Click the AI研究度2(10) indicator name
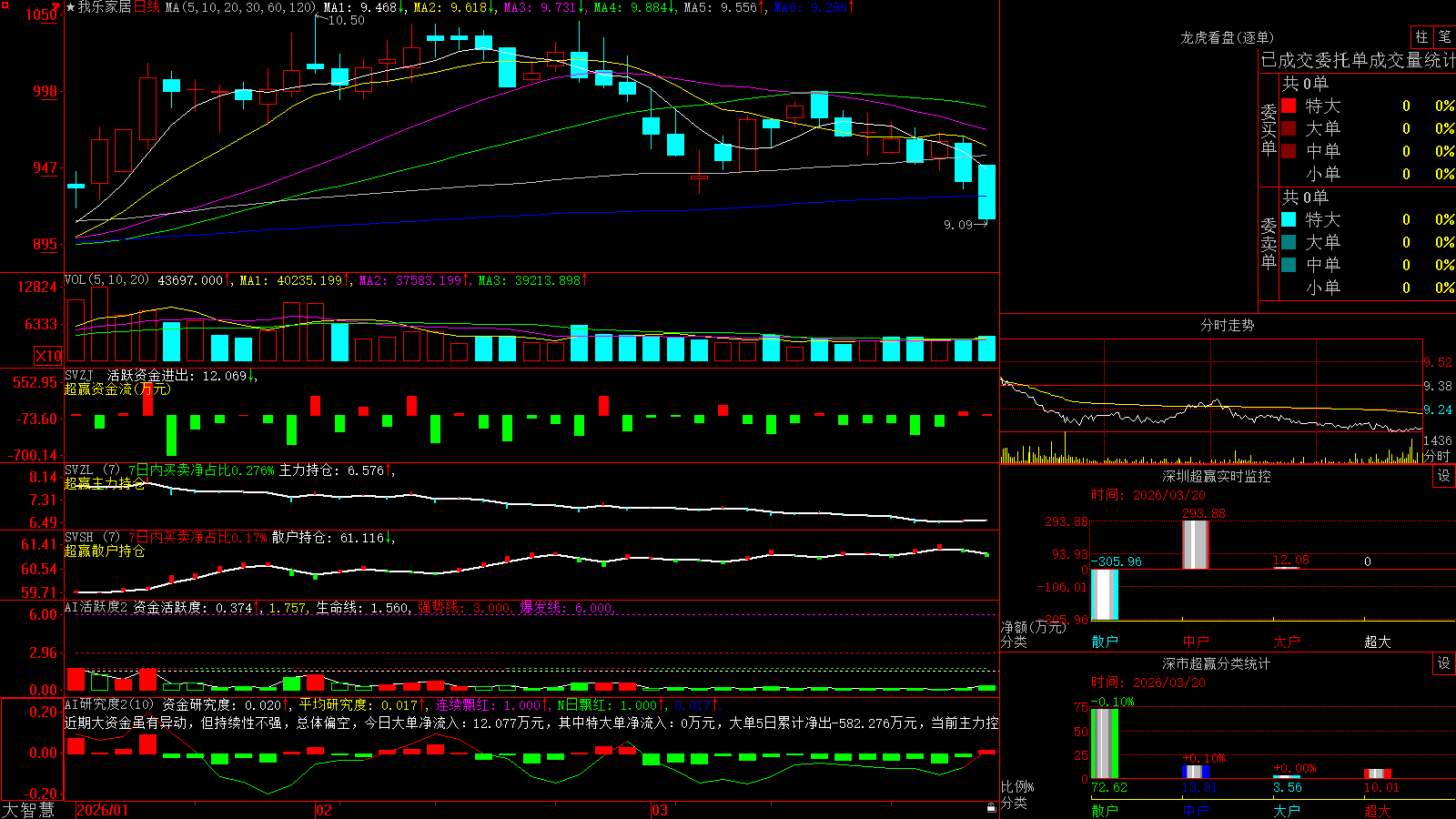The image size is (1456, 819). point(109,704)
